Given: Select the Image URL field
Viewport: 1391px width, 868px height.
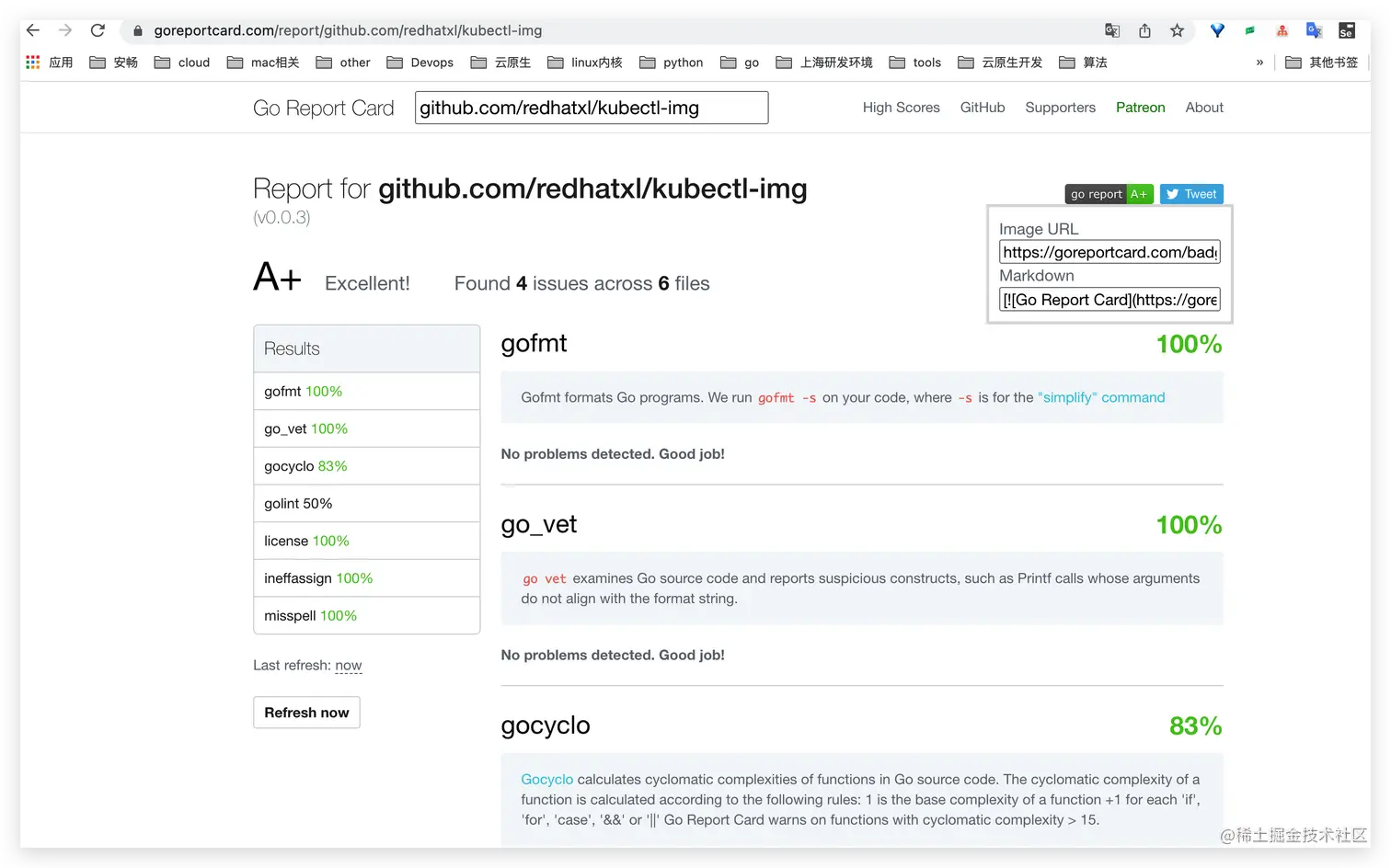Looking at the screenshot, I should (x=1109, y=252).
